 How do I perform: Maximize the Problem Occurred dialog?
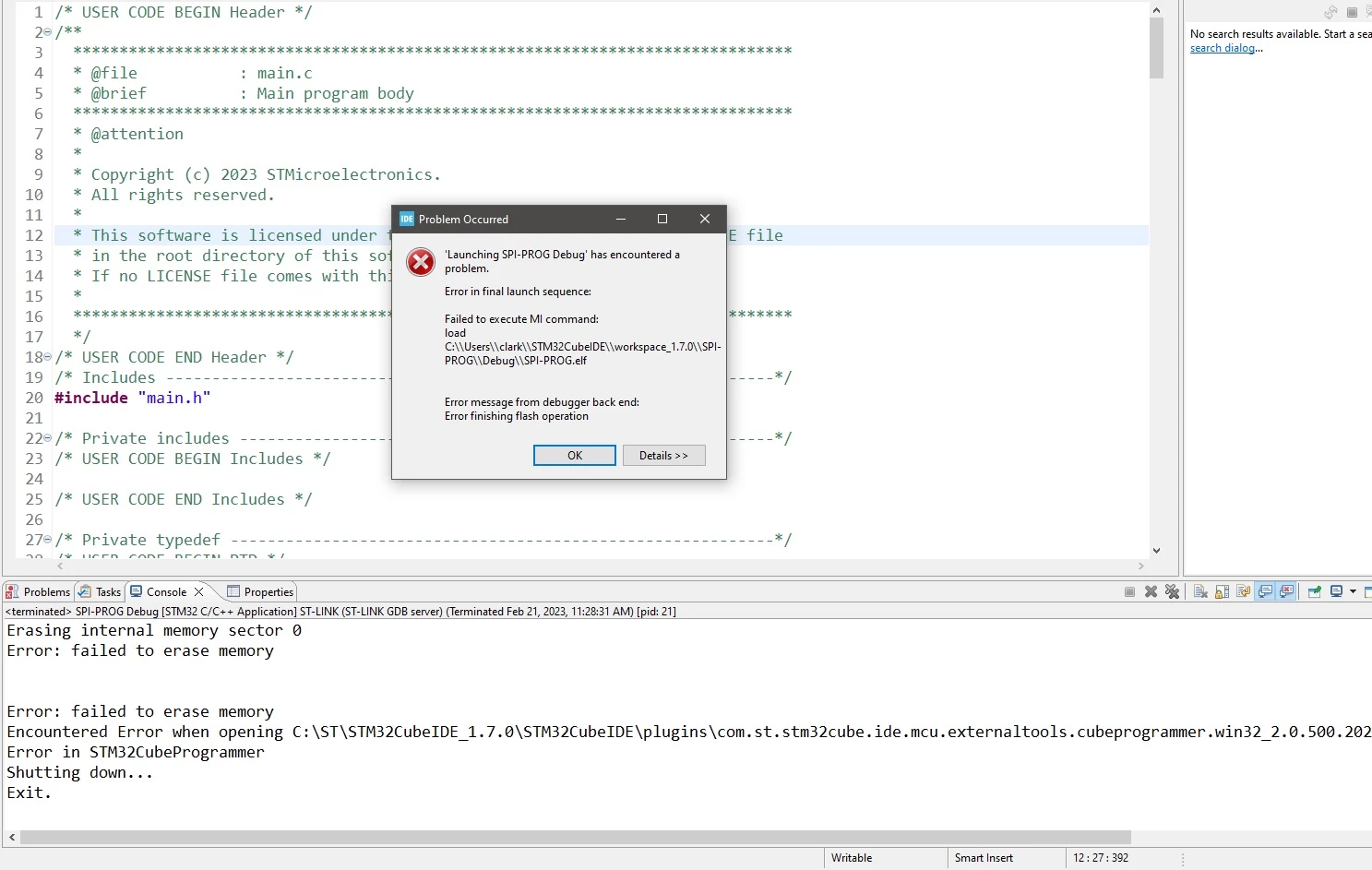(662, 219)
